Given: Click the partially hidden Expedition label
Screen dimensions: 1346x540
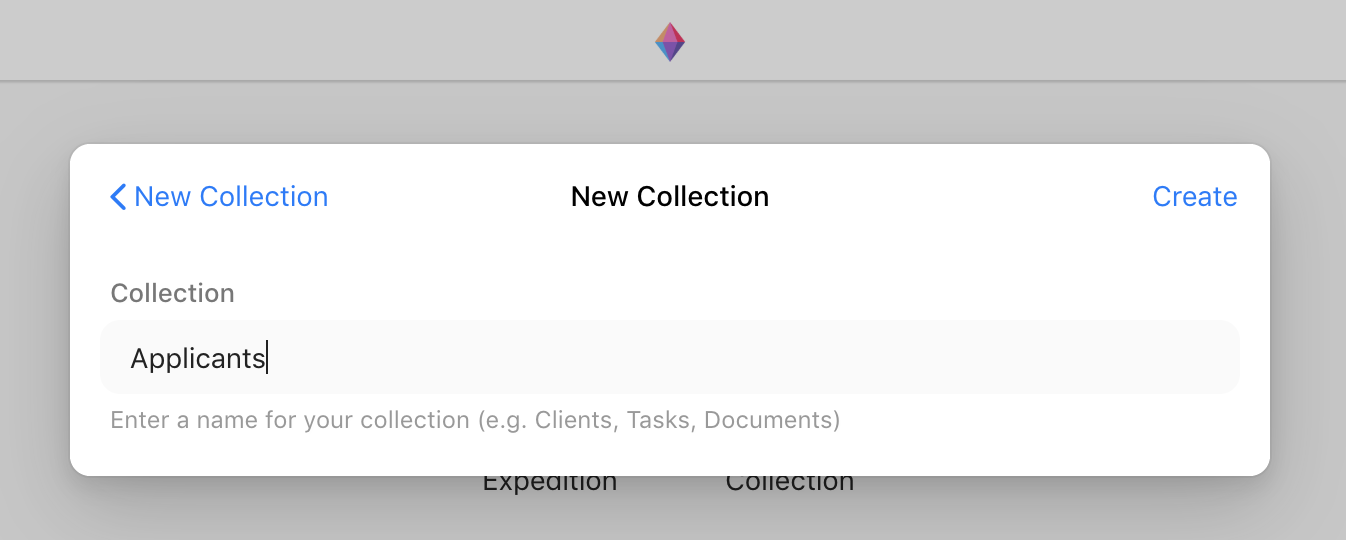Looking at the screenshot, I should pyautogui.click(x=550, y=484).
